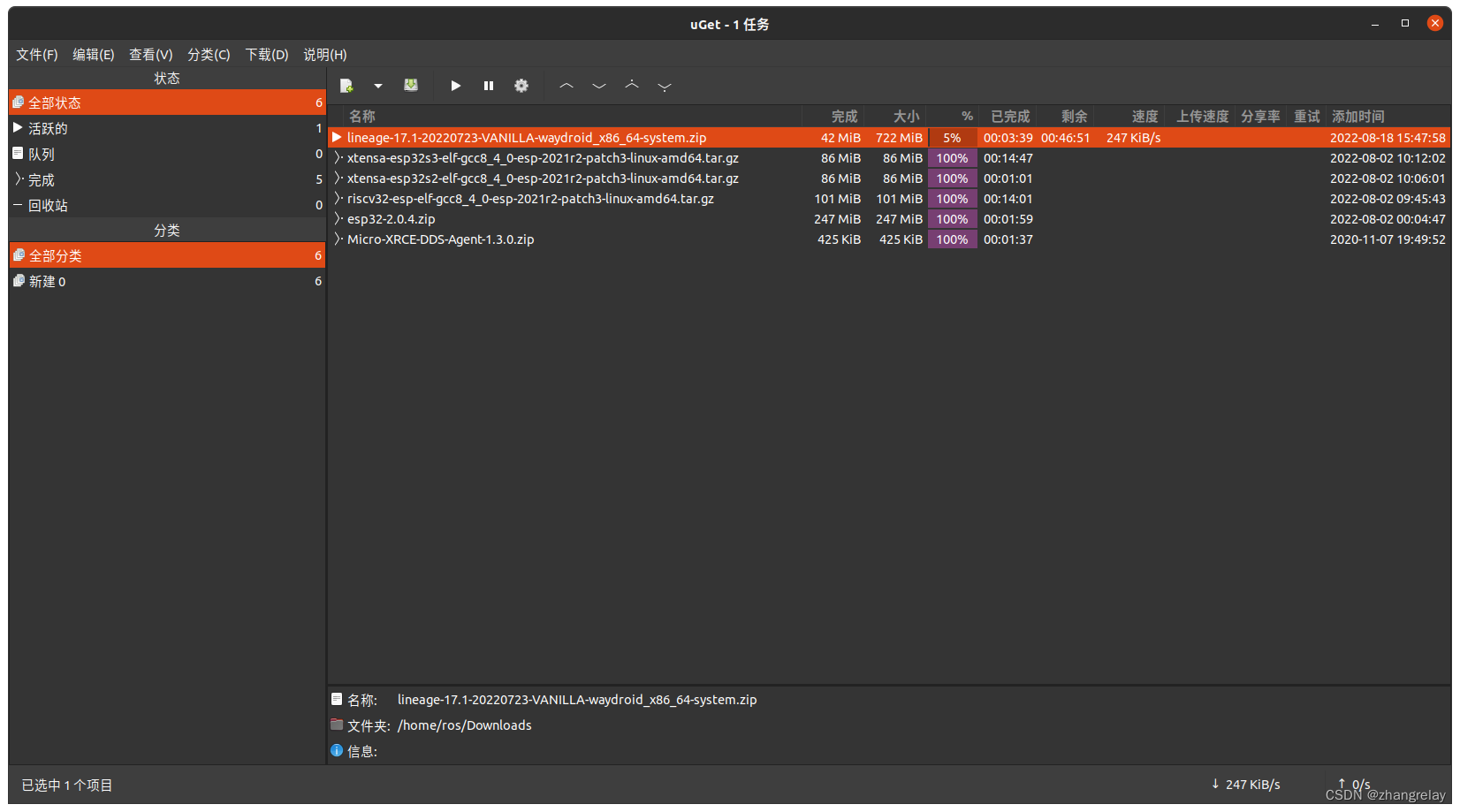
Task: Open download properties with gear icon
Action: pyautogui.click(x=521, y=85)
